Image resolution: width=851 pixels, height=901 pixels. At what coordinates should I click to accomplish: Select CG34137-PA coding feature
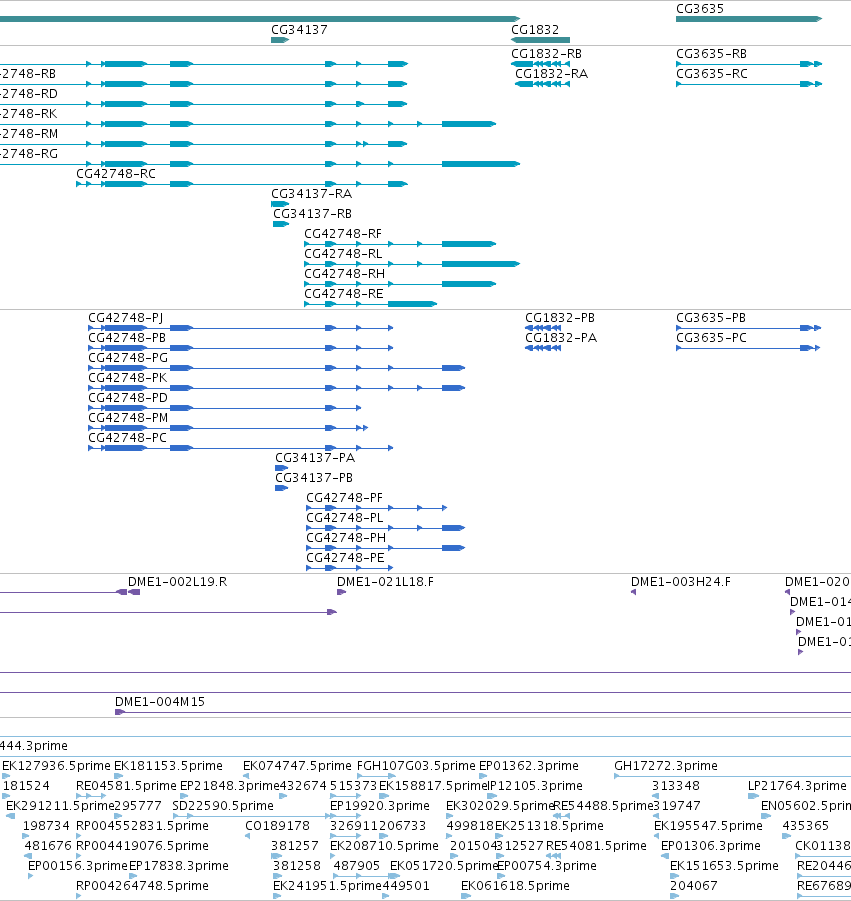[x=315, y=458]
